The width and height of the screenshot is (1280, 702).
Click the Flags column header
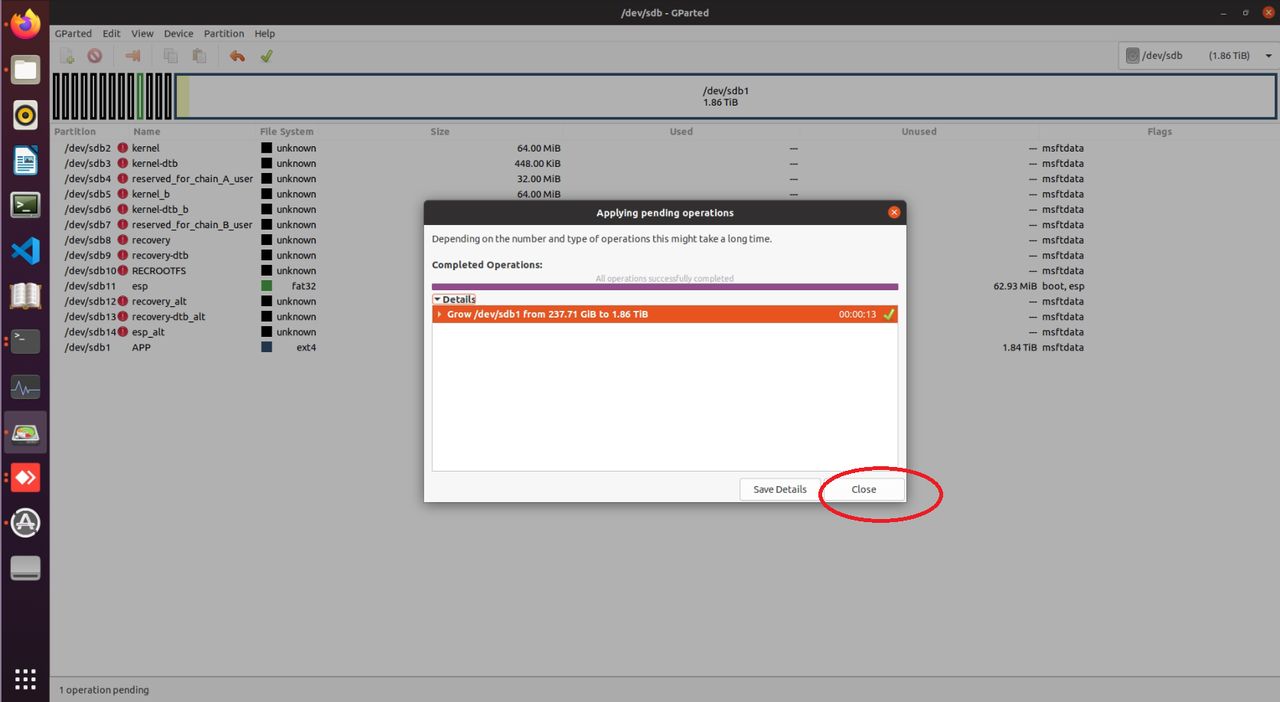(x=1160, y=131)
